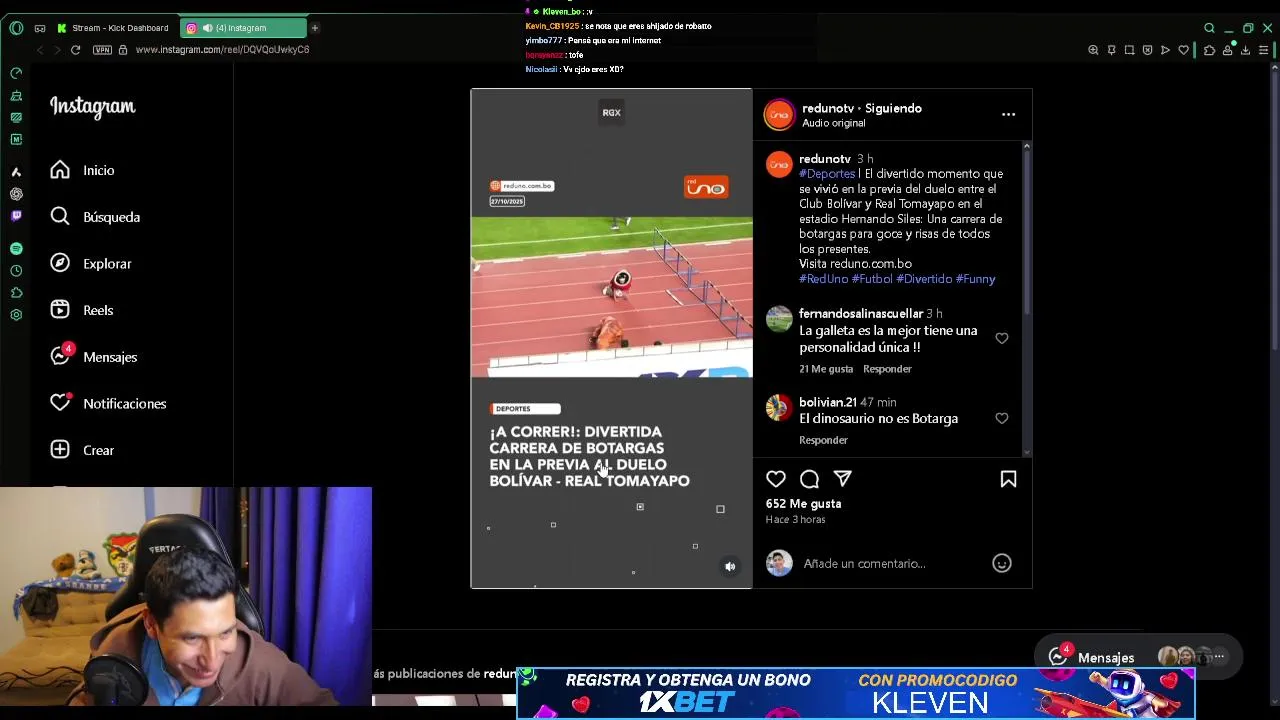
Task: Open the #Divertido hashtag
Action: click(x=924, y=279)
